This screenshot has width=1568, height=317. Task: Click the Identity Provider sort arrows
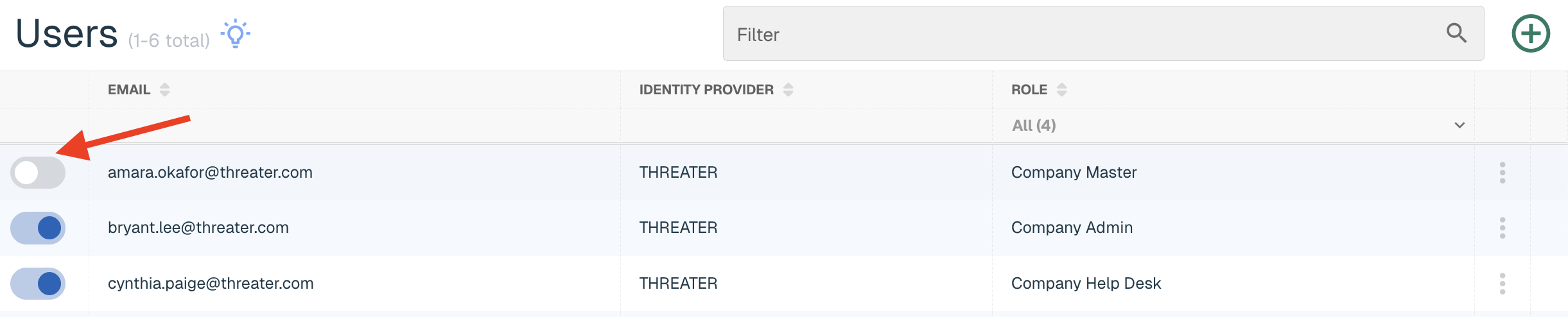click(x=788, y=90)
